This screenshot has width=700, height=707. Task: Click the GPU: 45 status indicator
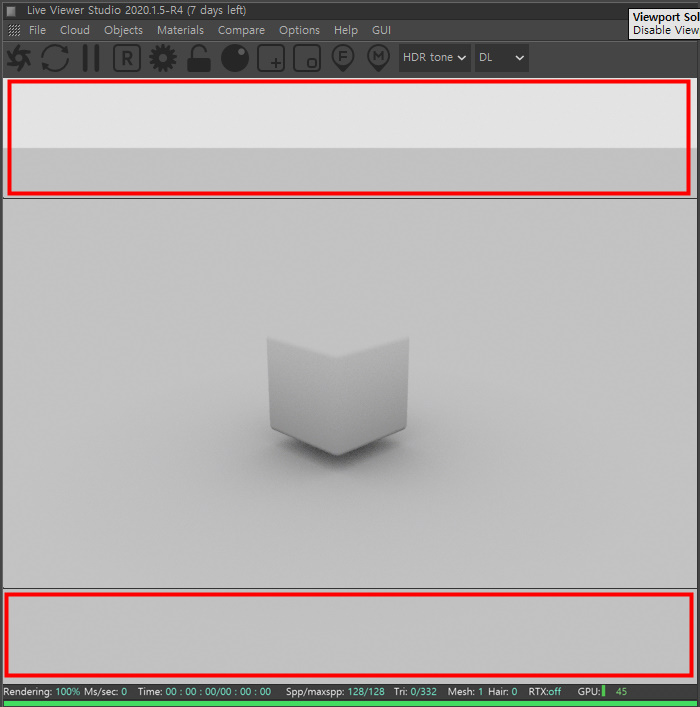coord(602,691)
